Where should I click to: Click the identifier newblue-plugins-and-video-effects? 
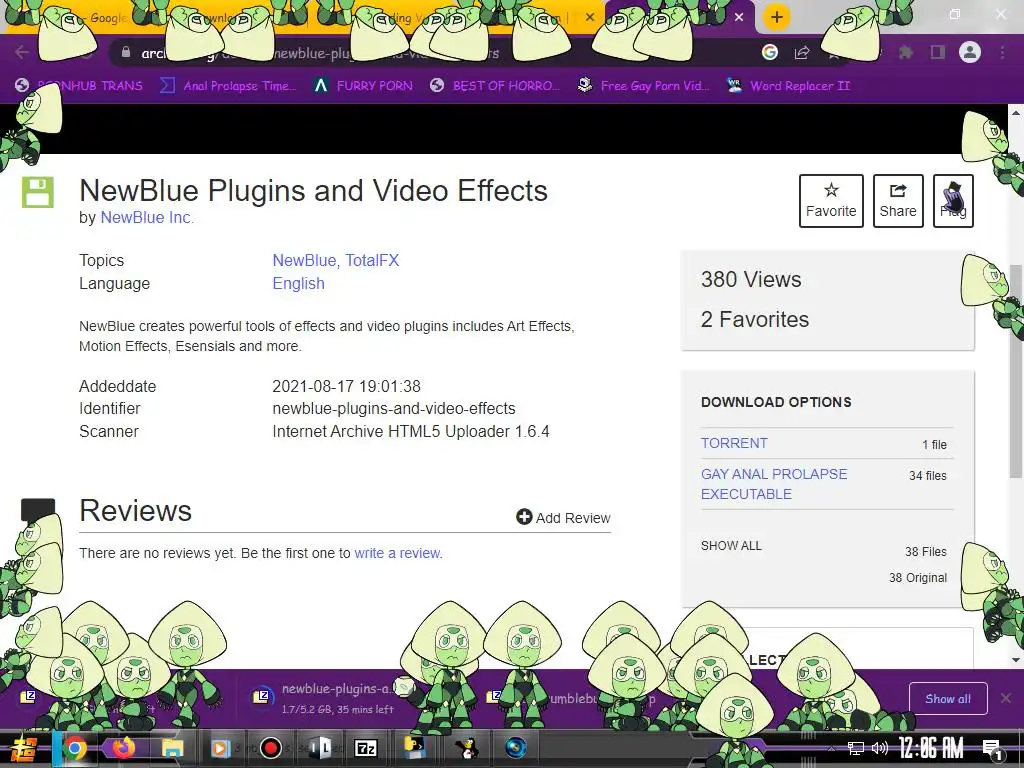tap(394, 408)
